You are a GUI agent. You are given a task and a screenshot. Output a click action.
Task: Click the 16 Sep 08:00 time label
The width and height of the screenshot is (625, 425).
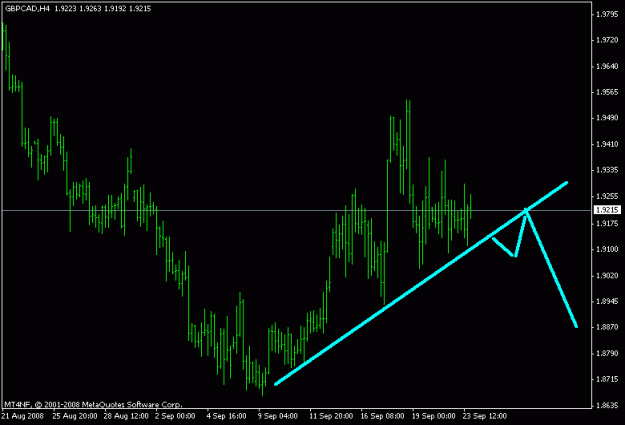(382, 416)
